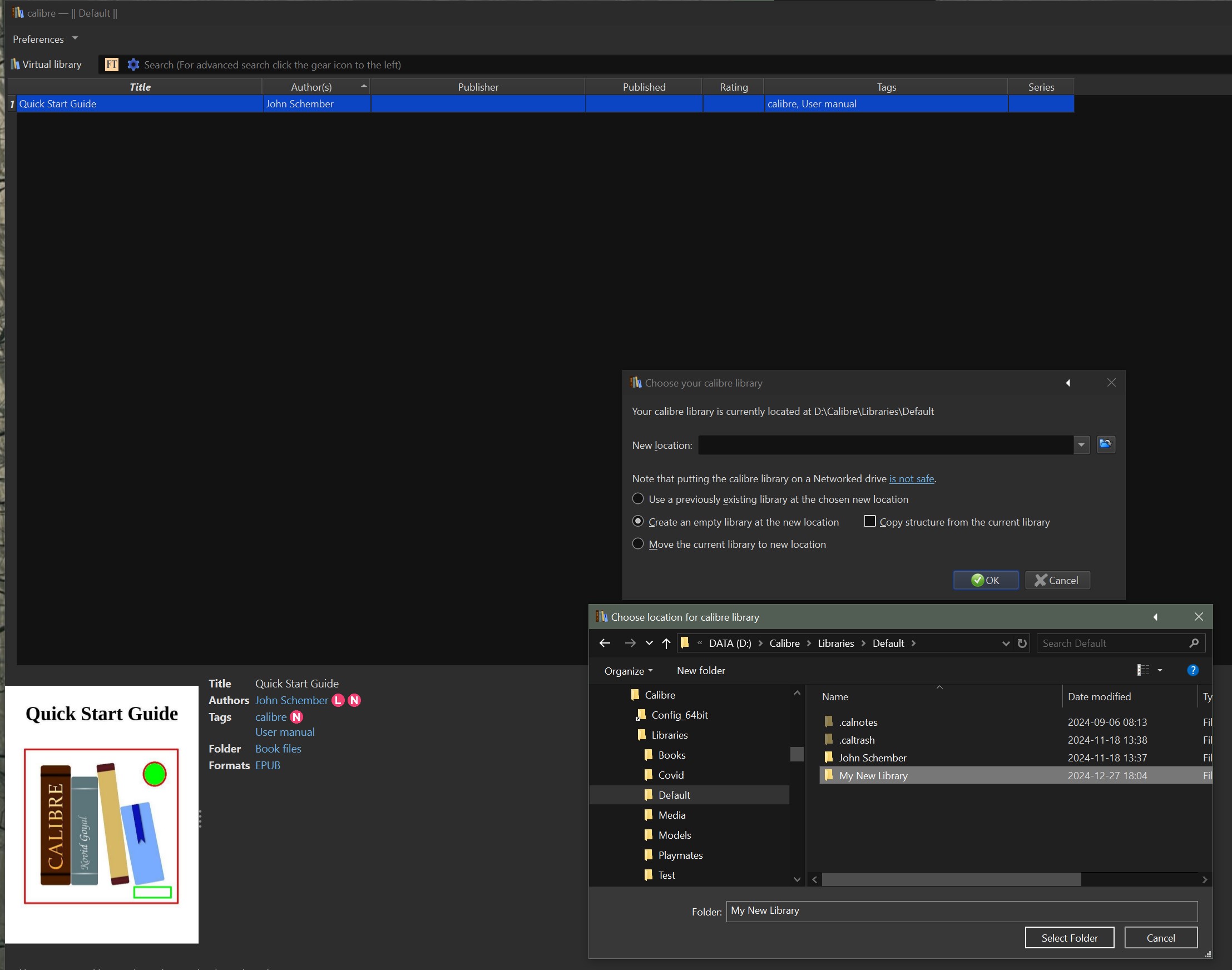Screen dimensions: 1232x970
Task: Sort books by Author(s) column header
Action: [x=311, y=87]
